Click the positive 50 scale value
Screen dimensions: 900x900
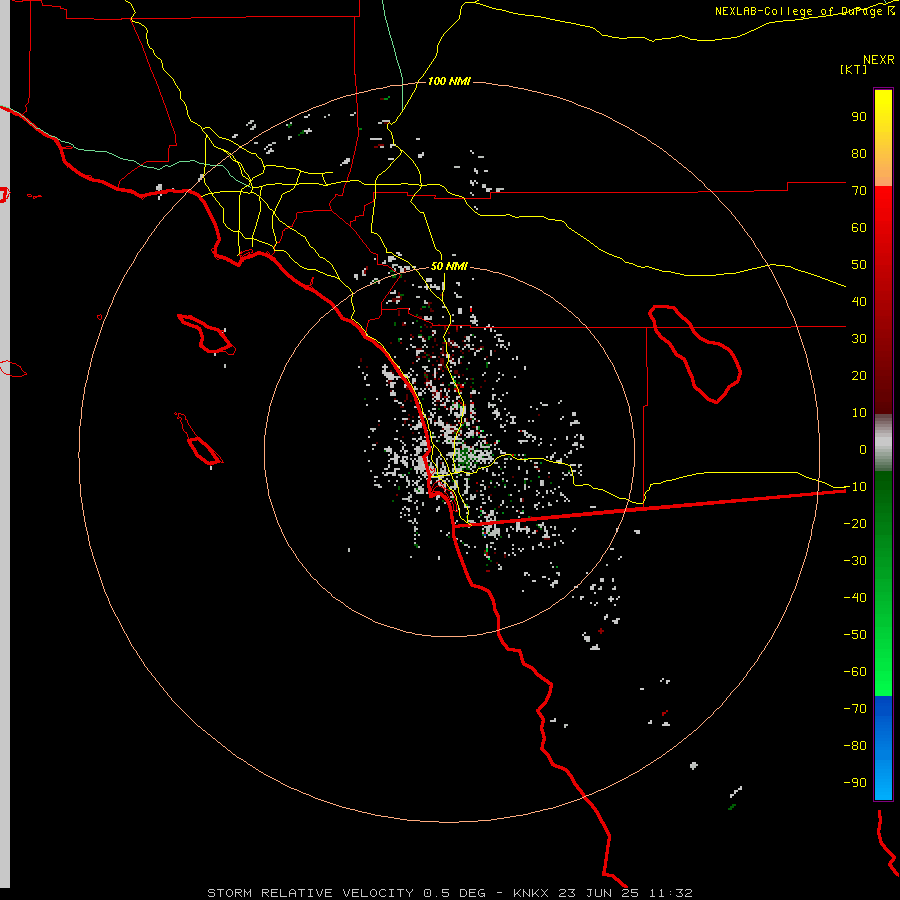859,265
